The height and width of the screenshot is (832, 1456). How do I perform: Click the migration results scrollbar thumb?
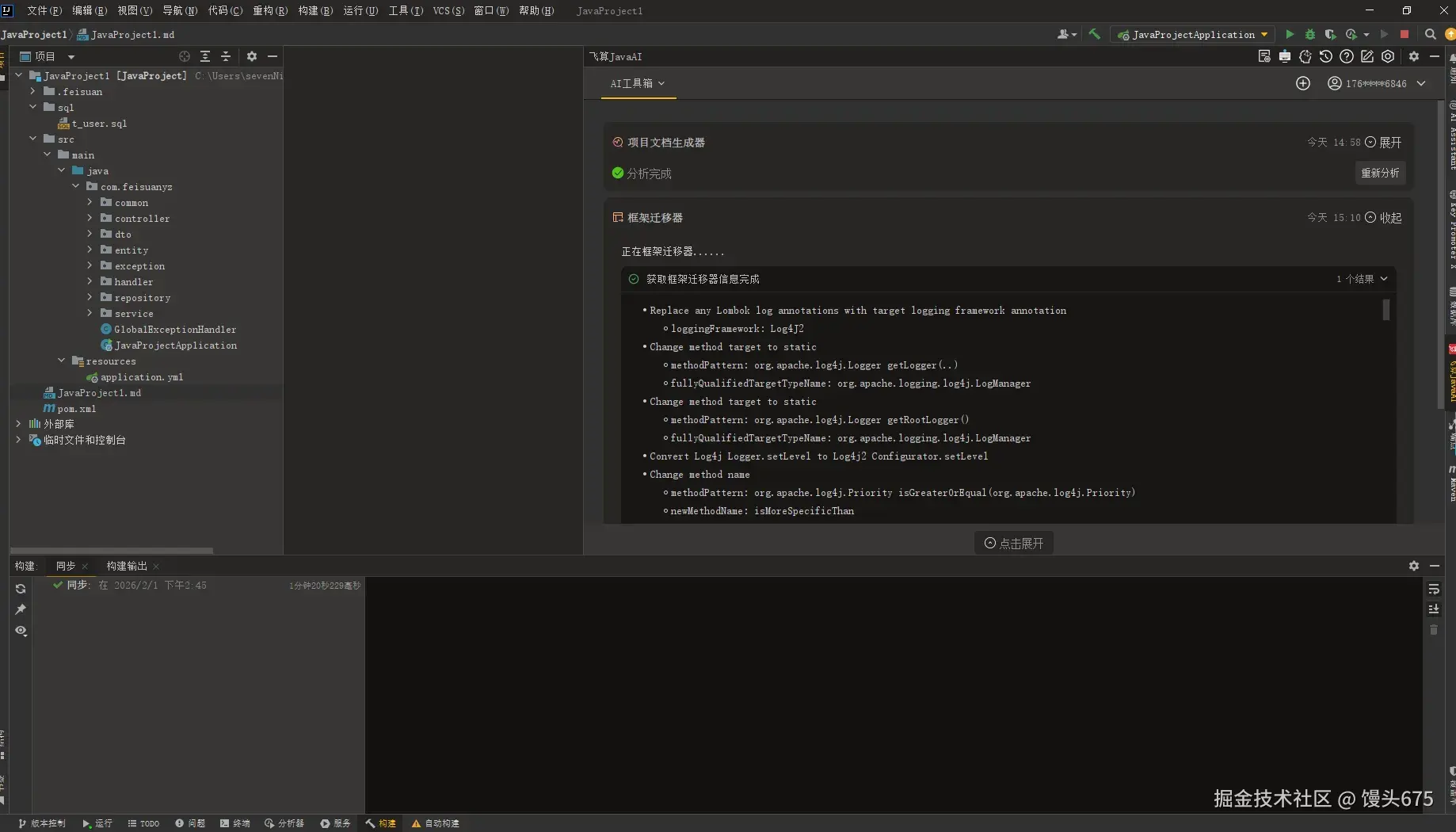click(1386, 310)
